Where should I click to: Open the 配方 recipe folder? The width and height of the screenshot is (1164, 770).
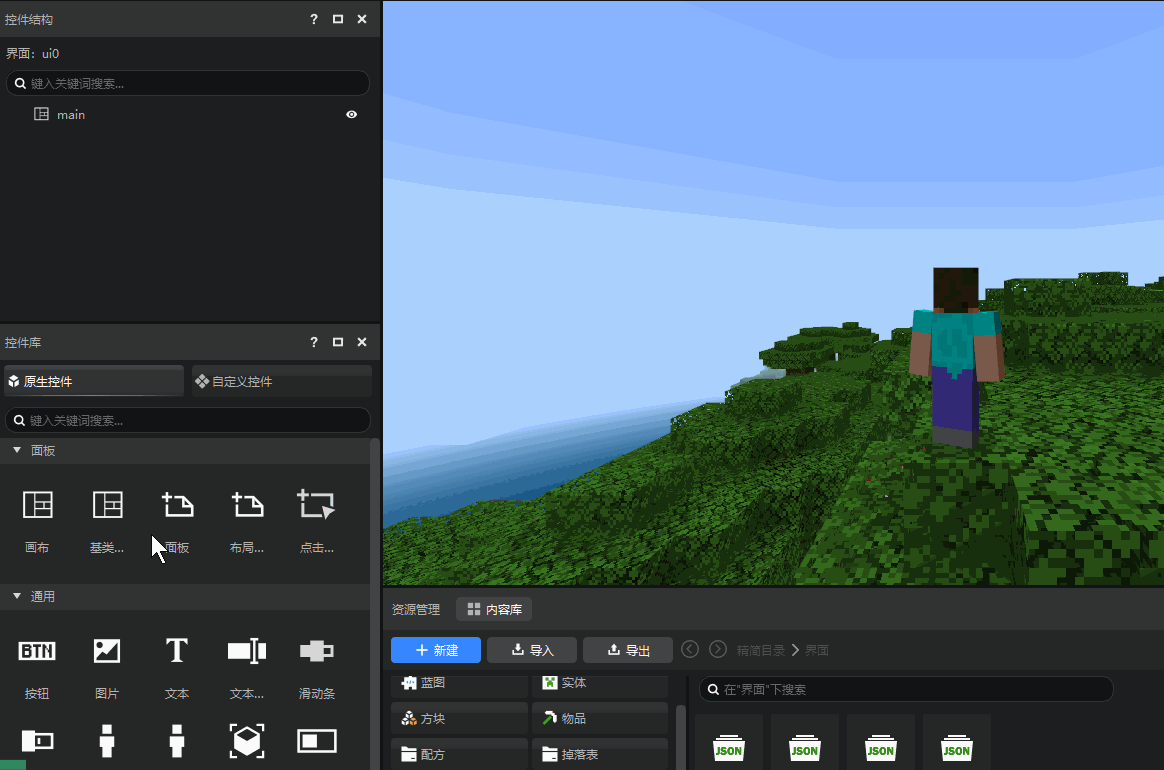coord(459,754)
